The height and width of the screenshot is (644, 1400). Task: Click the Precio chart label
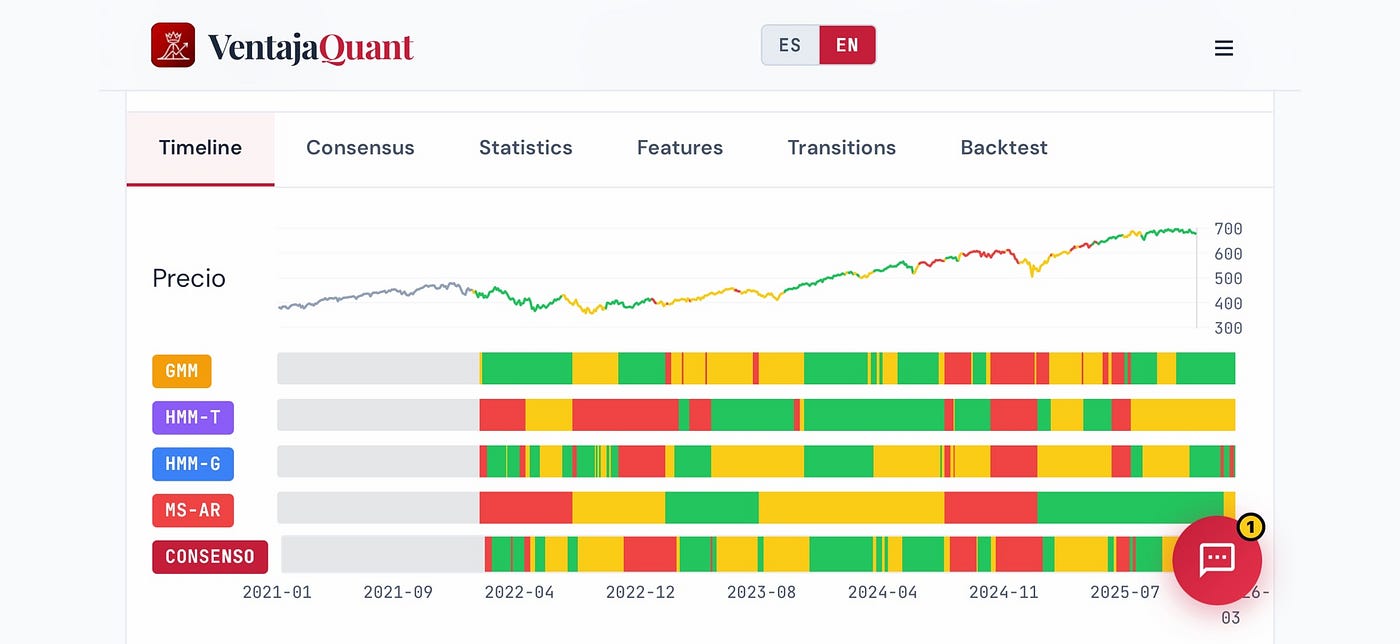[x=189, y=278]
